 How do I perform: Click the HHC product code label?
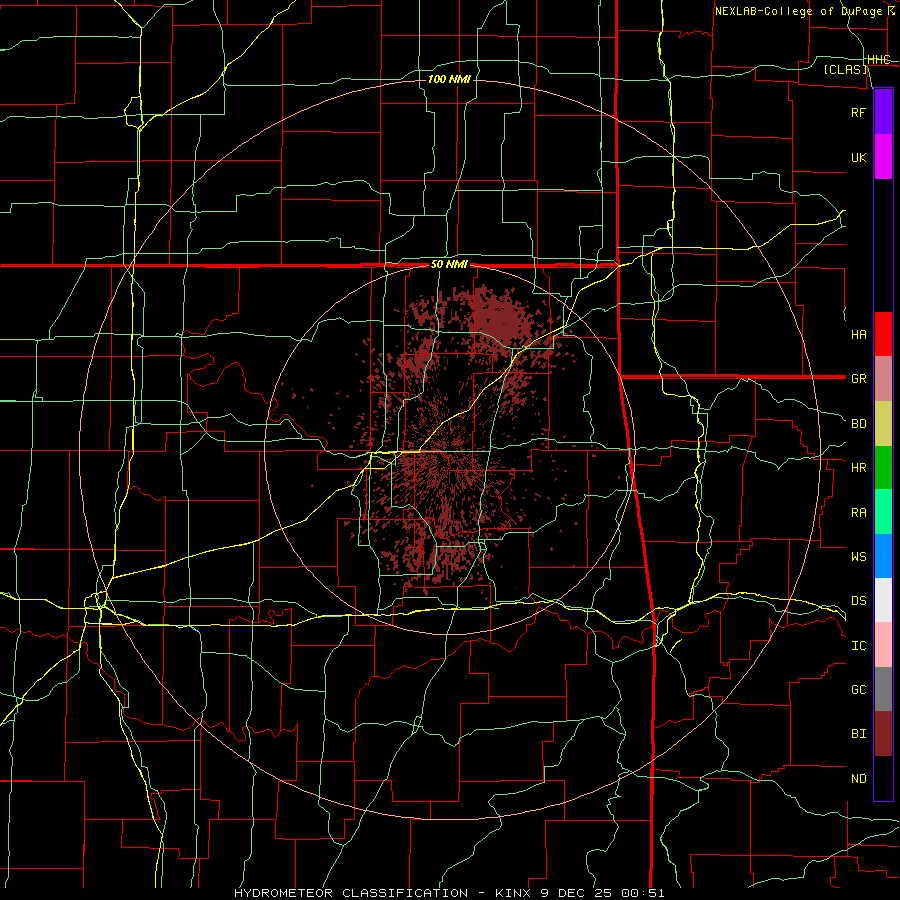pyautogui.click(x=879, y=60)
